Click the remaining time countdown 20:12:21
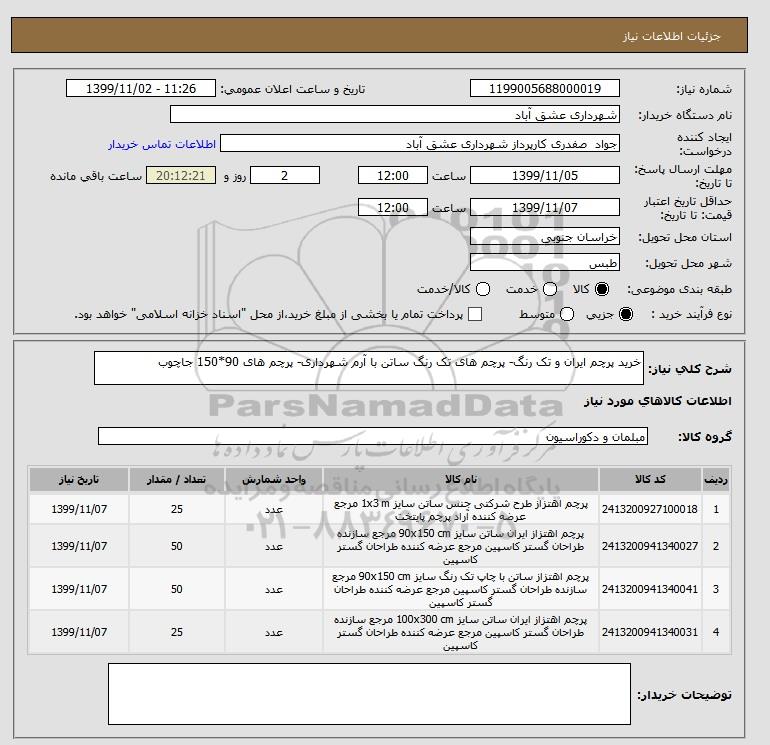This screenshot has width=770, height=745. pos(181,175)
